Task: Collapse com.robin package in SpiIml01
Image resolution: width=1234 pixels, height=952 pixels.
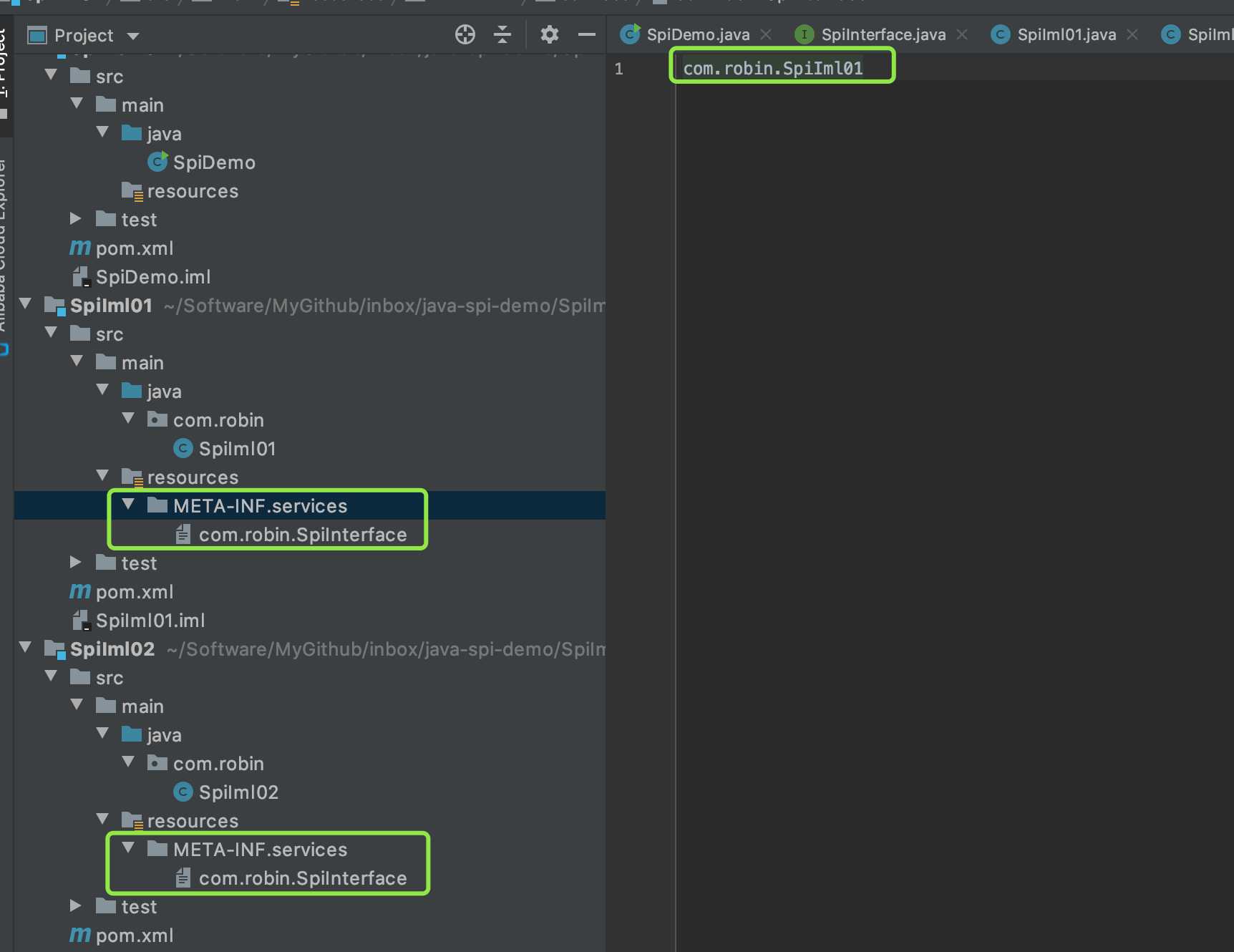Action: [x=129, y=419]
